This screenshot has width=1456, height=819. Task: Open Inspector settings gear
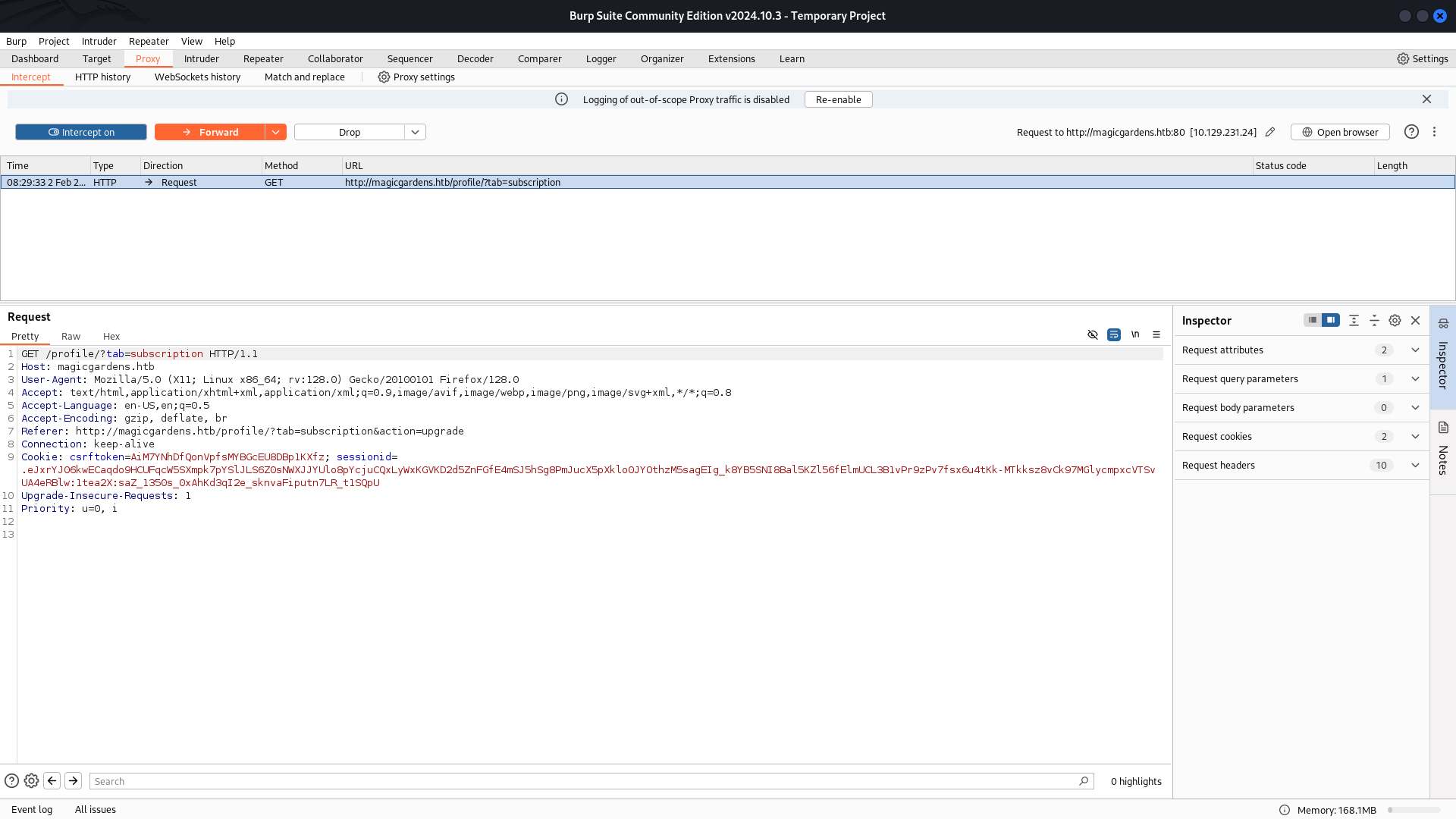[1395, 321]
